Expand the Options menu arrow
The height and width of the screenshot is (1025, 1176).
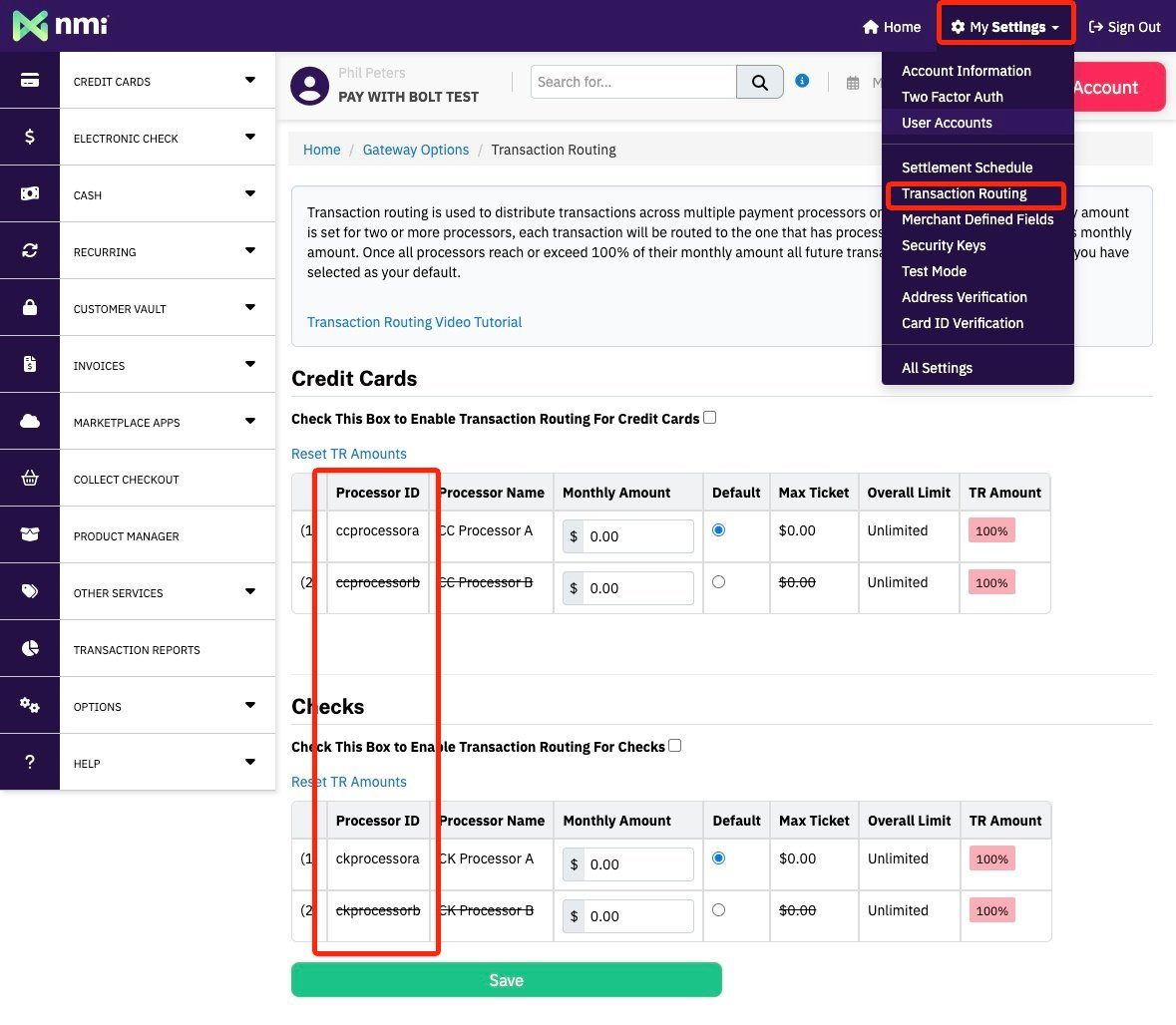[250, 705]
